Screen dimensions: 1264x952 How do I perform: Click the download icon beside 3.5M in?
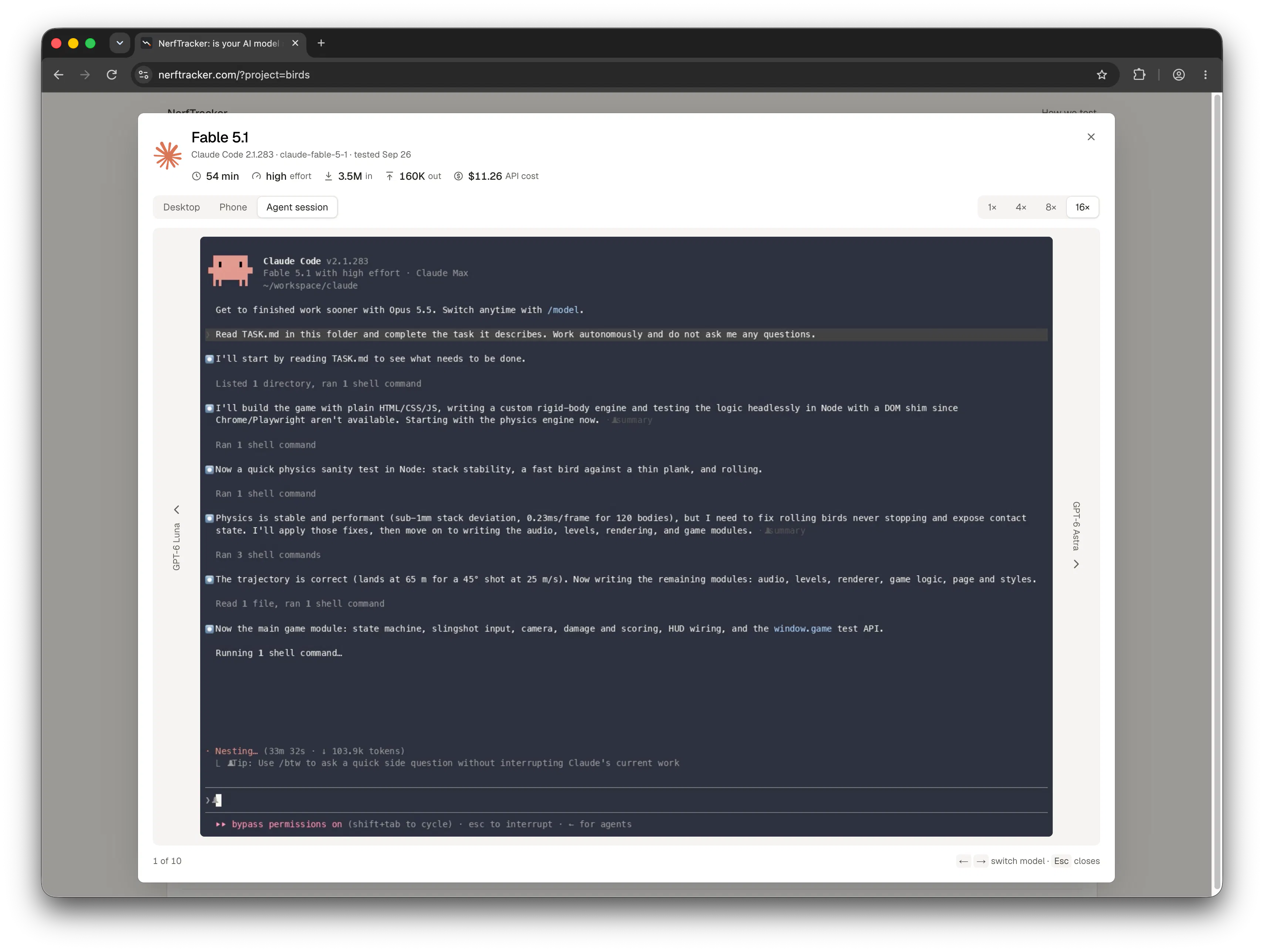tap(329, 176)
